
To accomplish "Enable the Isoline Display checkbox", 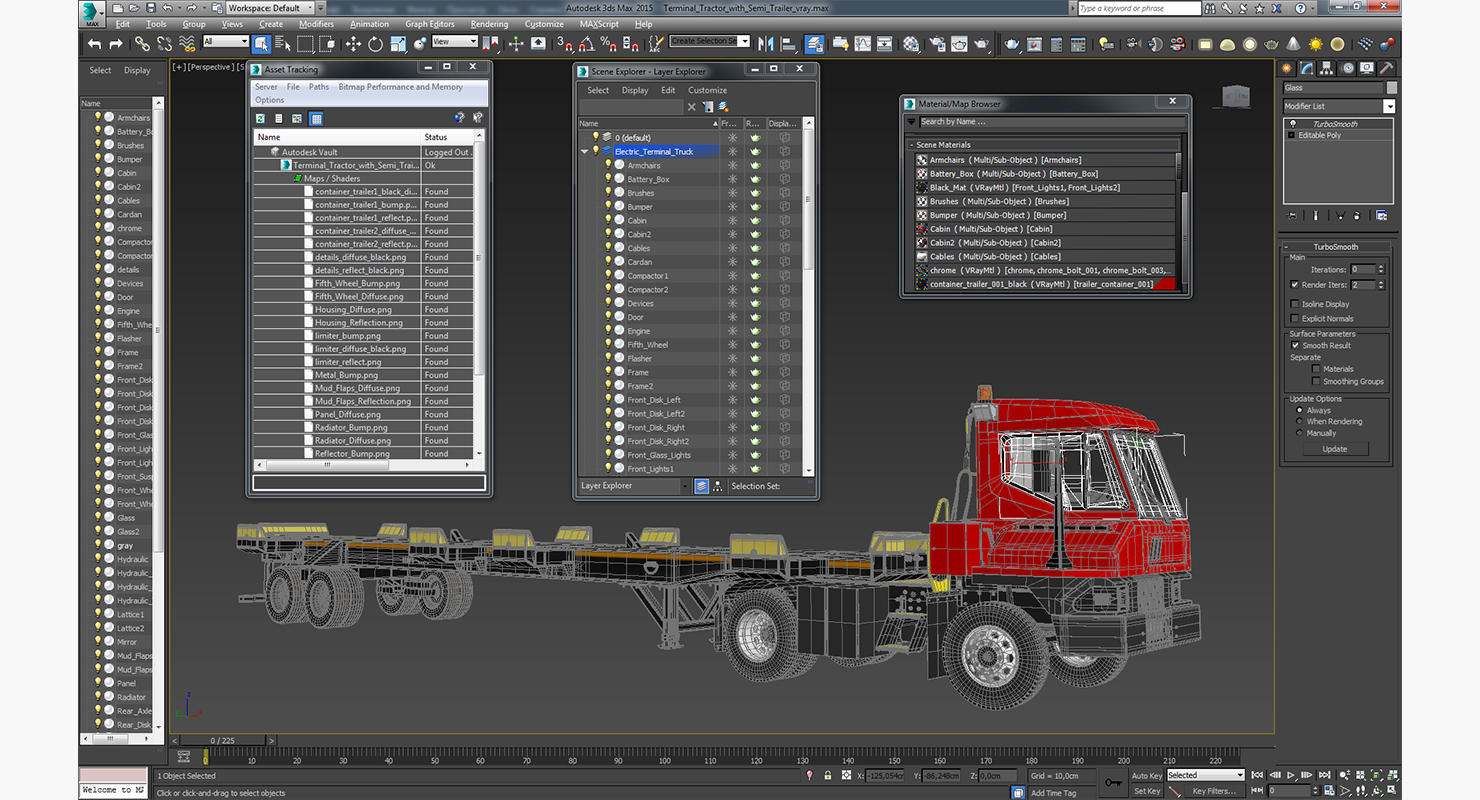I will point(1295,304).
